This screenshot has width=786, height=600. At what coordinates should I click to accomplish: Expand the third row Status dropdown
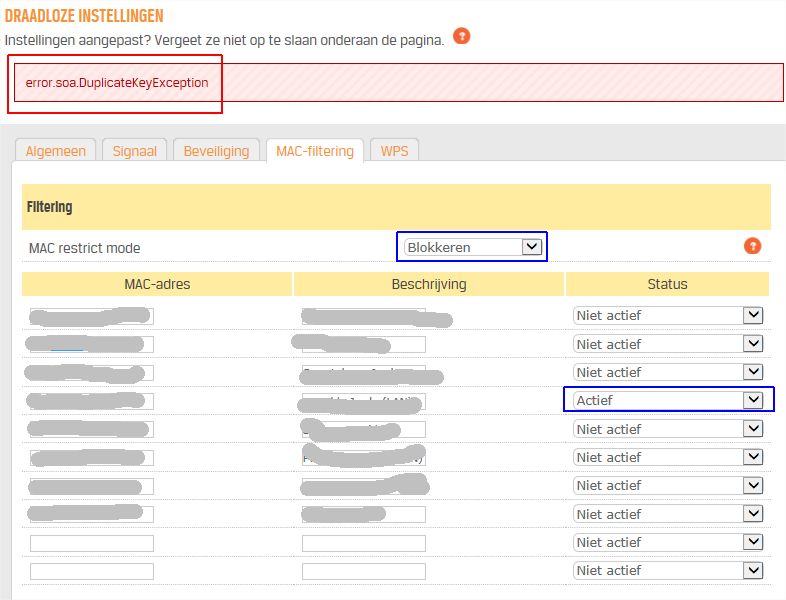[x=668, y=372]
